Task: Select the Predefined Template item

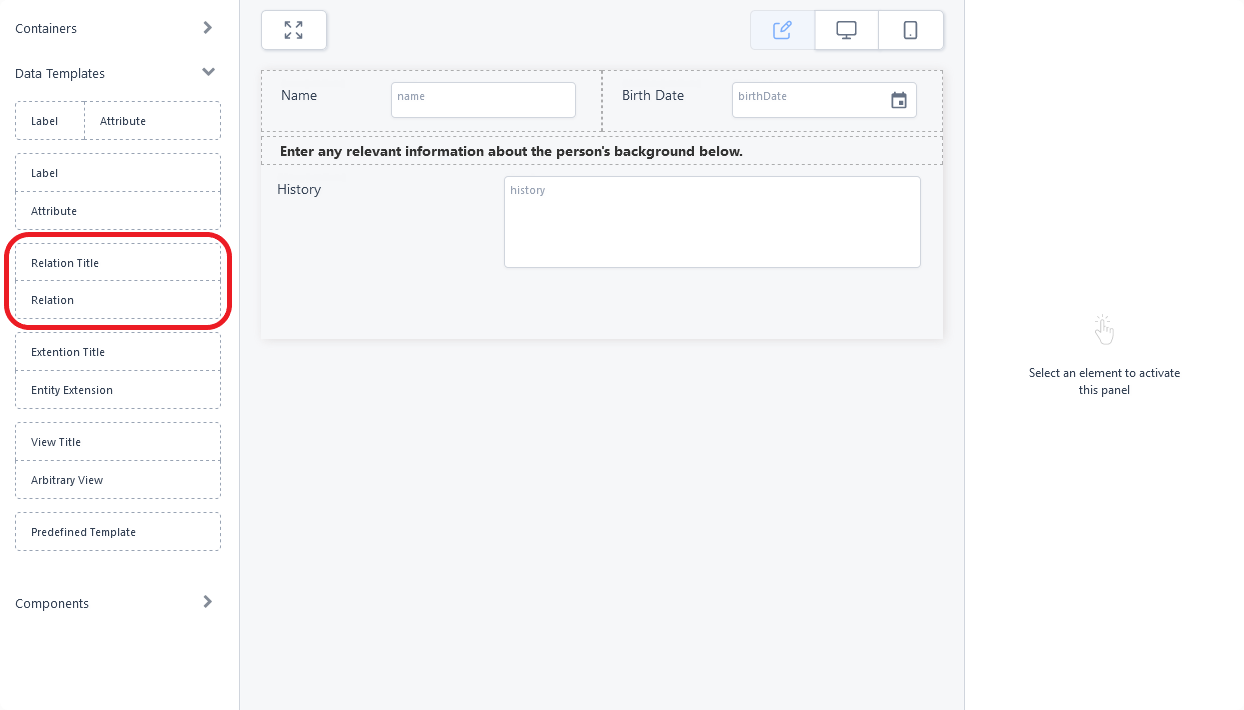Action: coord(117,532)
